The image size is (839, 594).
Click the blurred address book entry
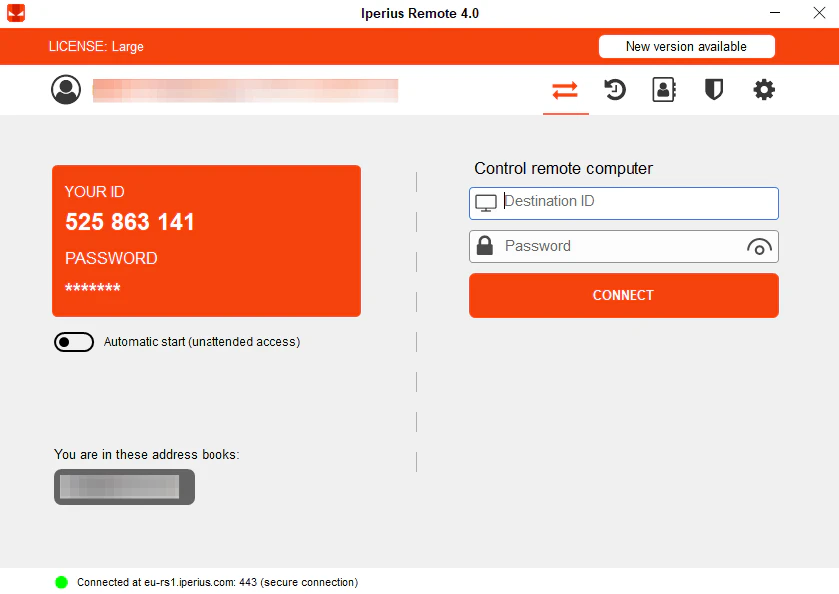coord(124,487)
